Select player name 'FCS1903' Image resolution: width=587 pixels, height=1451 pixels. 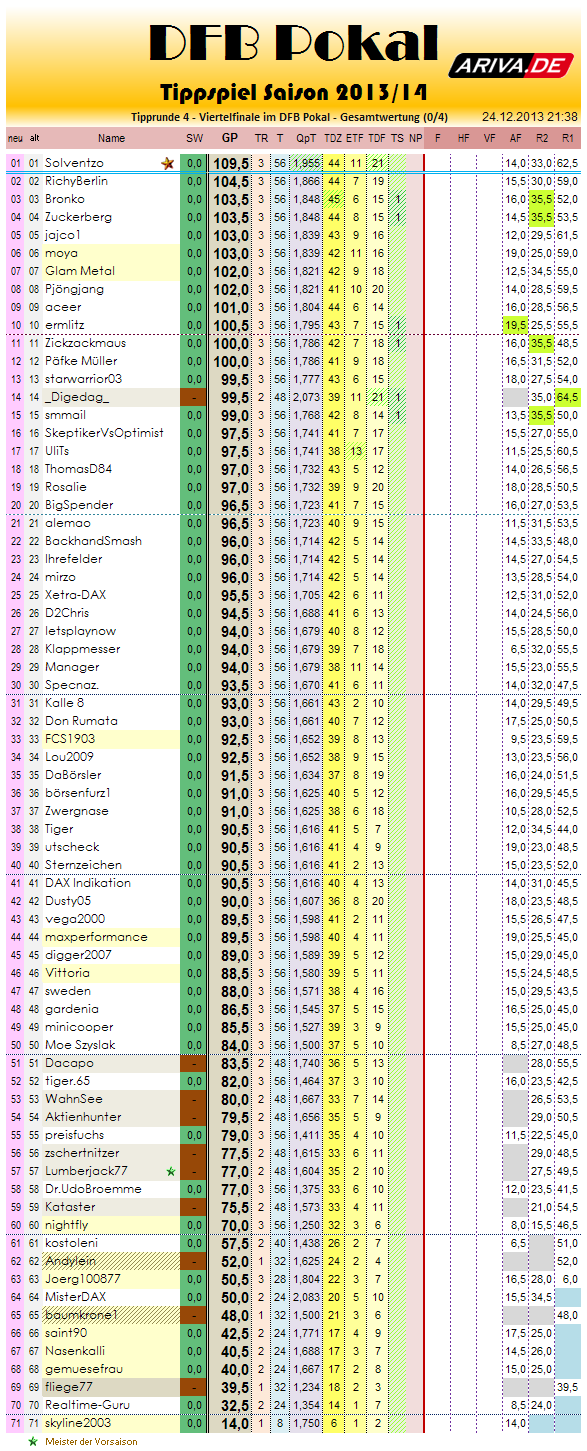(72, 739)
